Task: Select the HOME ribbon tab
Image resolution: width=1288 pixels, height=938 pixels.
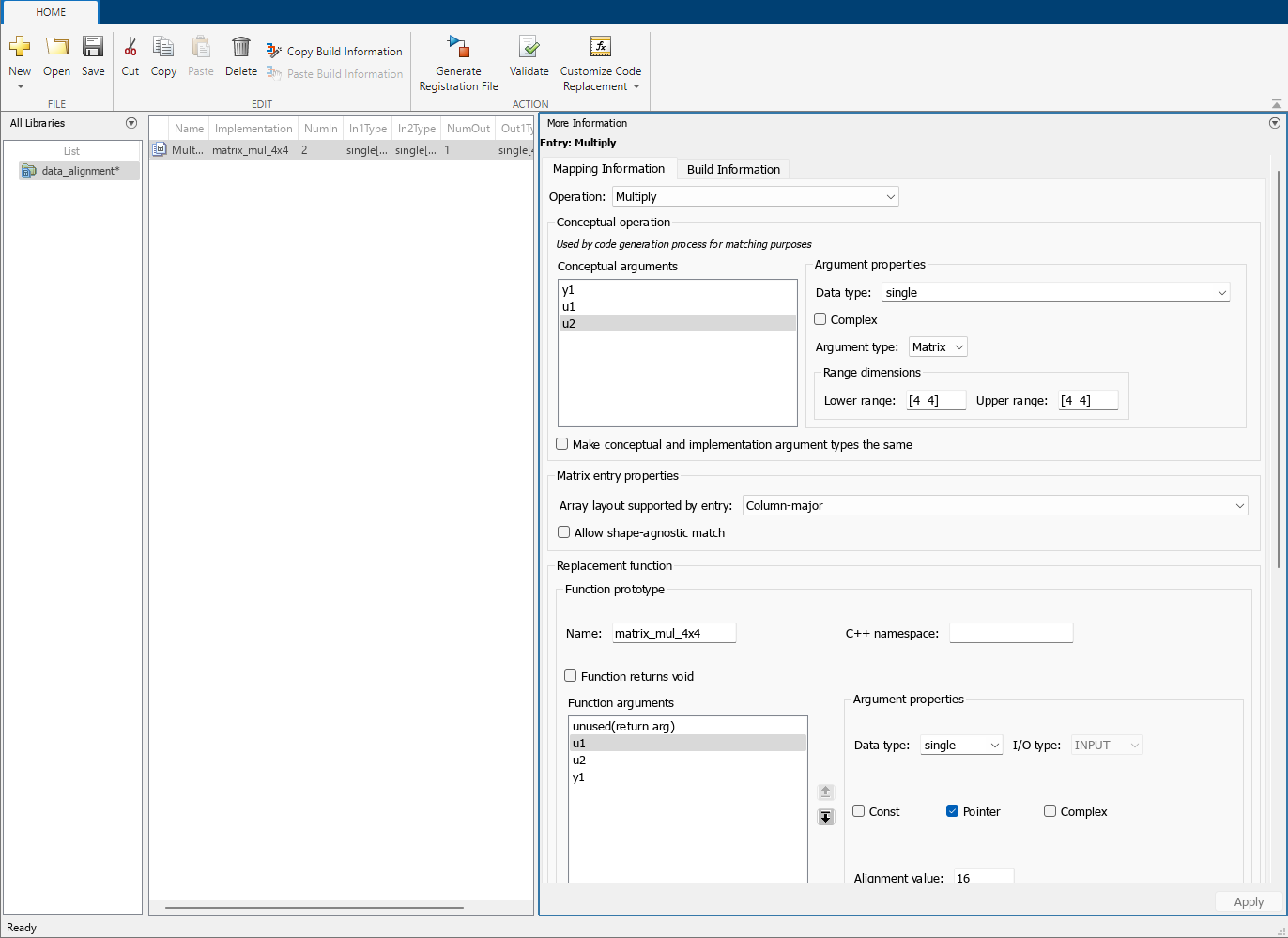Action: click(51, 12)
